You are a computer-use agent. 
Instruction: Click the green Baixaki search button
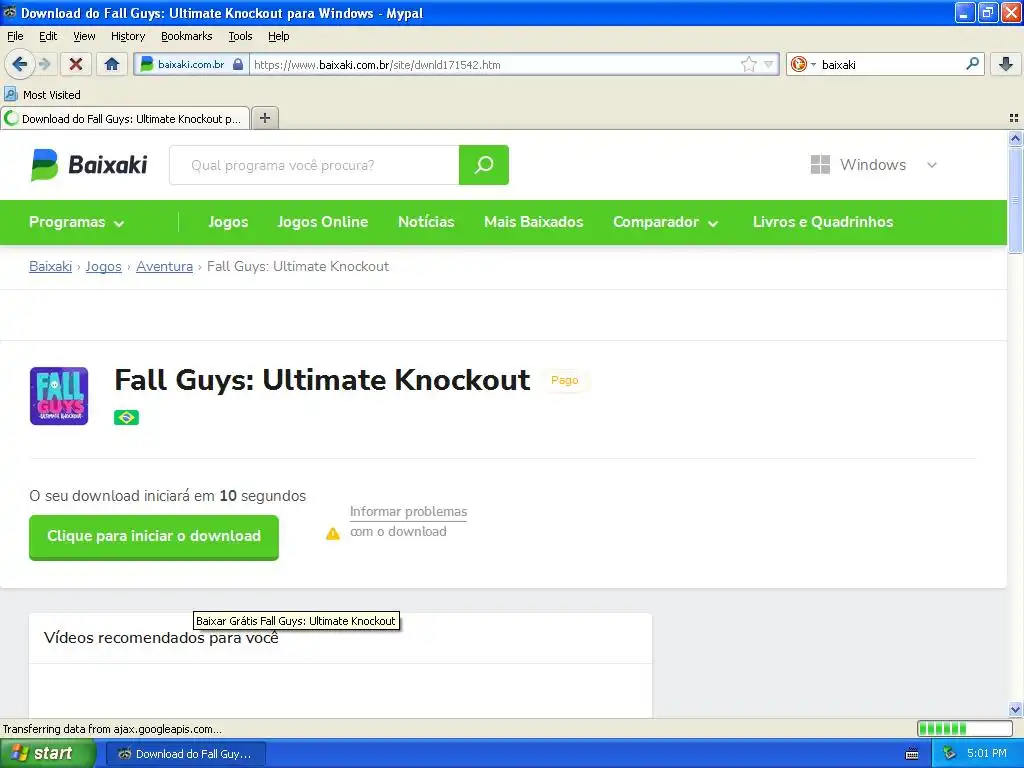coord(483,165)
